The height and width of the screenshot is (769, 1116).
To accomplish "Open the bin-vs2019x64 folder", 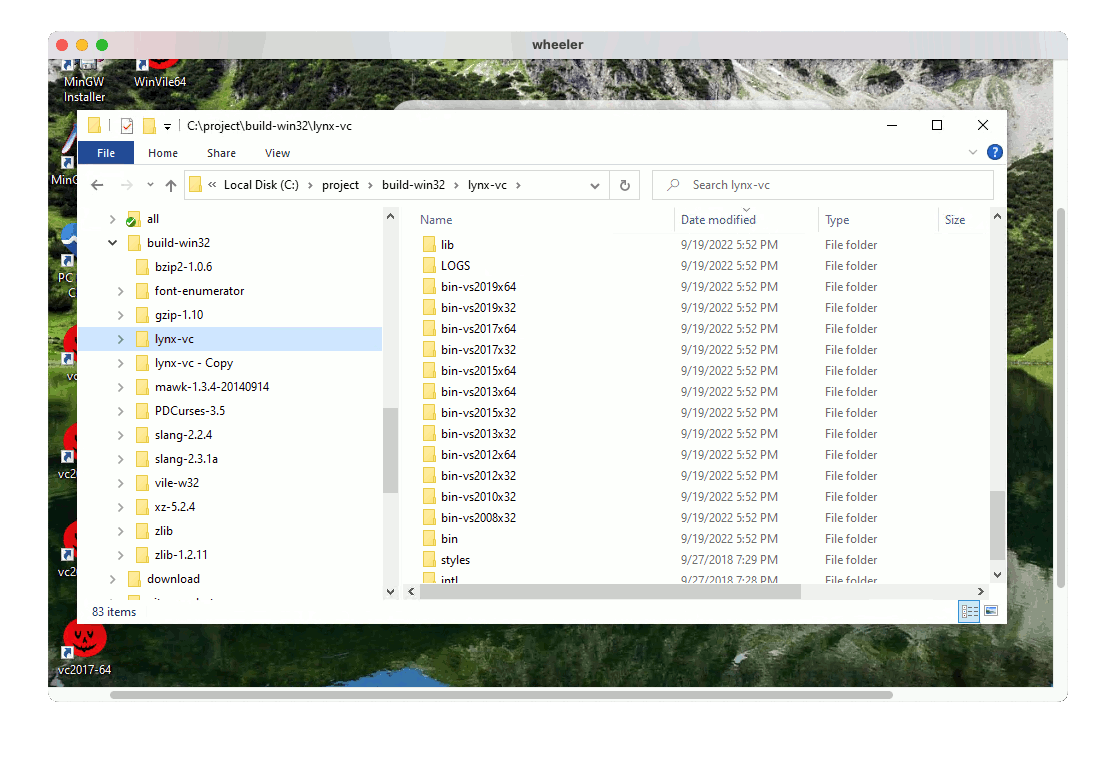I will click(478, 287).
